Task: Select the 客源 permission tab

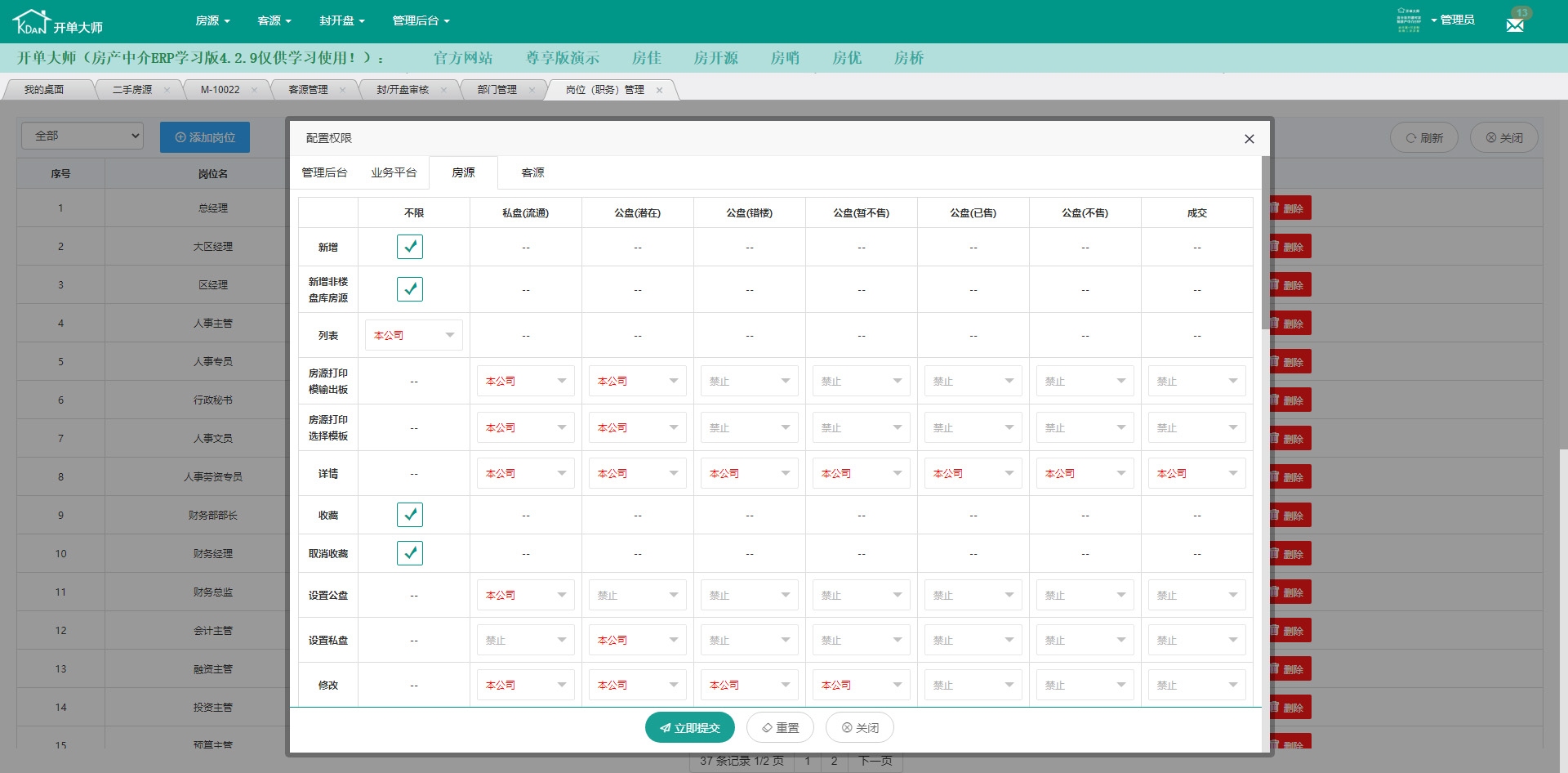Action: point(532,172)
